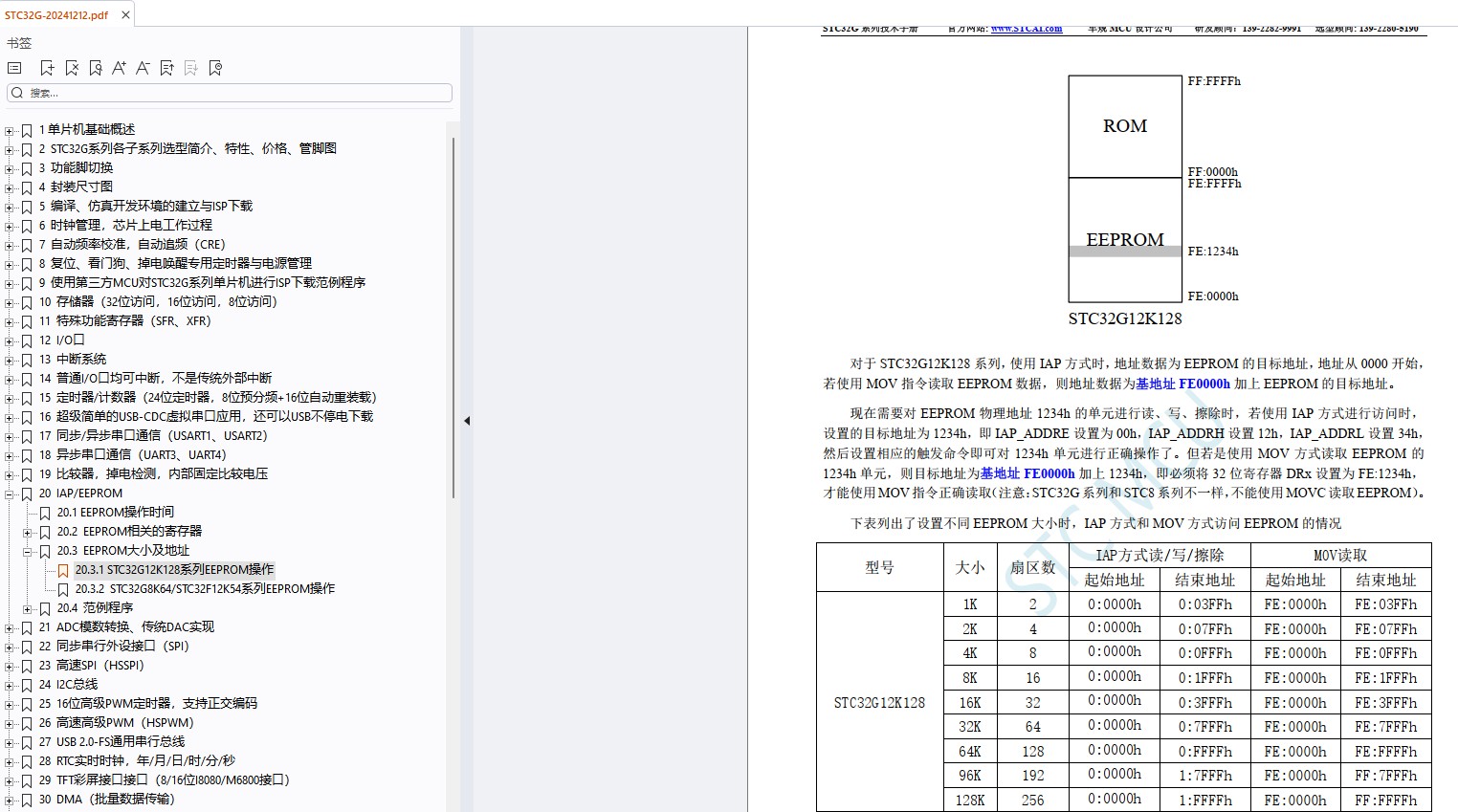Click table header '扇区数'
1458x812 pixels.
pyautogui.click(x=1033, y=567)
